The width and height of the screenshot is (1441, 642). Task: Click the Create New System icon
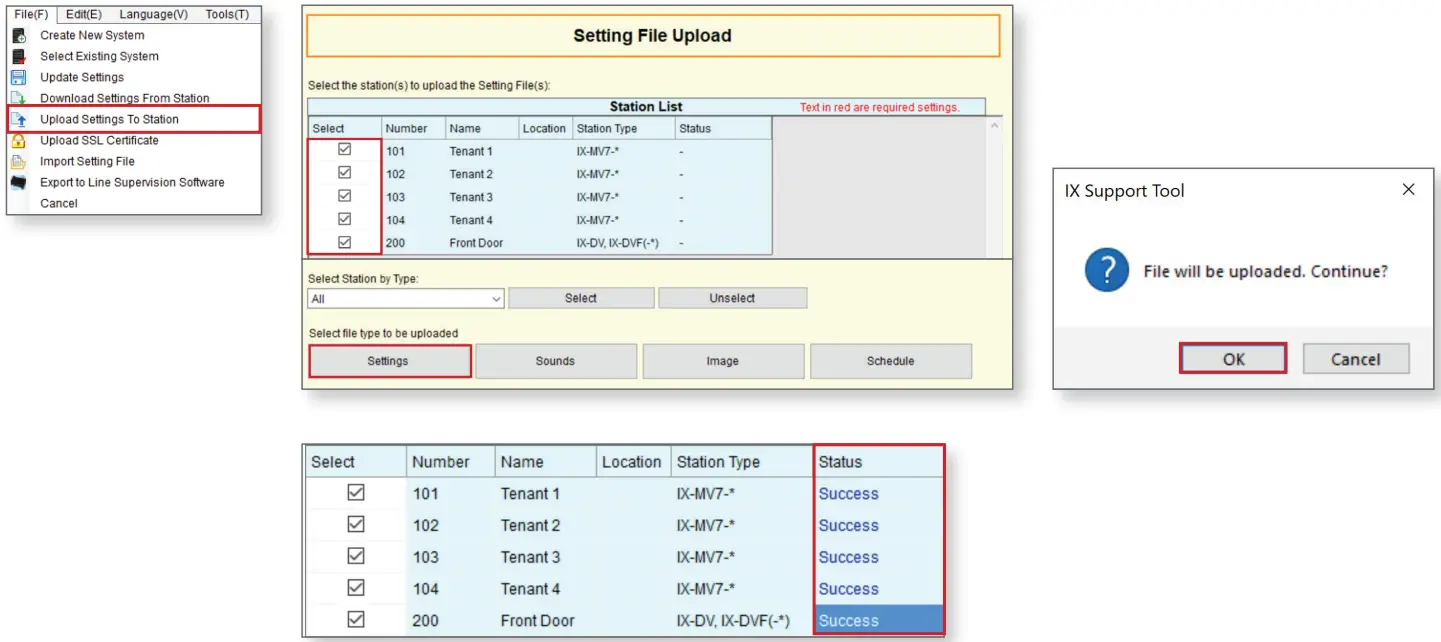[18, 35]
